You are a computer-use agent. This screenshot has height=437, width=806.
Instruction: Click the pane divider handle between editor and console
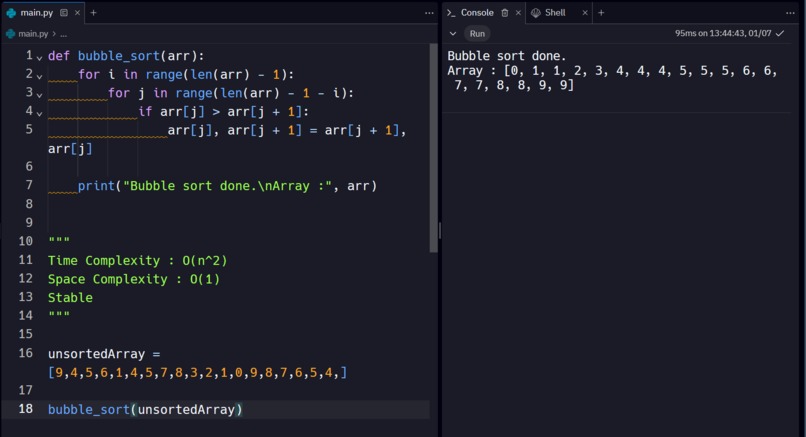[x=440, y=231]
